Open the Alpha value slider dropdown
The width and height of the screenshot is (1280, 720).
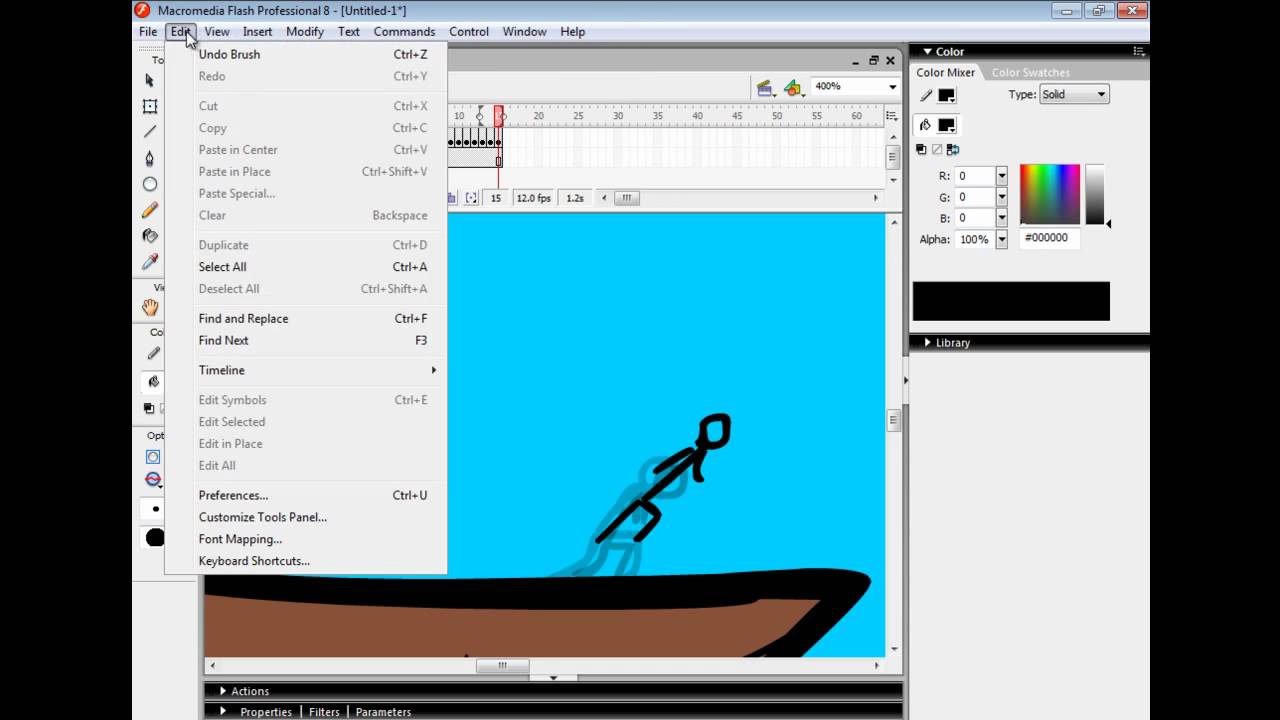pyautogui.click(x=1001, y=240)
